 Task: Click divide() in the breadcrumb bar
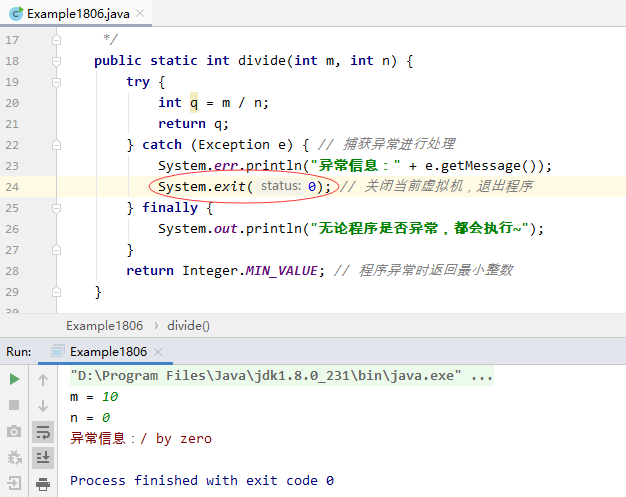tap(188, 326)
